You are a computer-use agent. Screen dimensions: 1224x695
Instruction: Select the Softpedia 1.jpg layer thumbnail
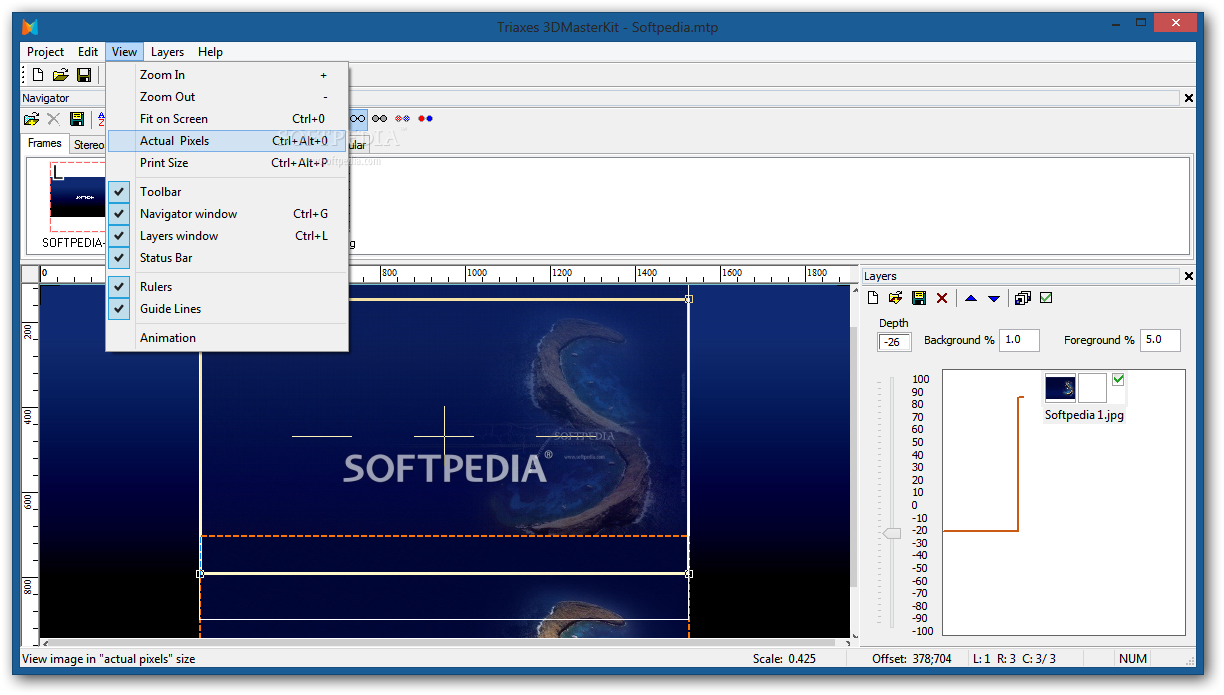(x=1060, y=388)
